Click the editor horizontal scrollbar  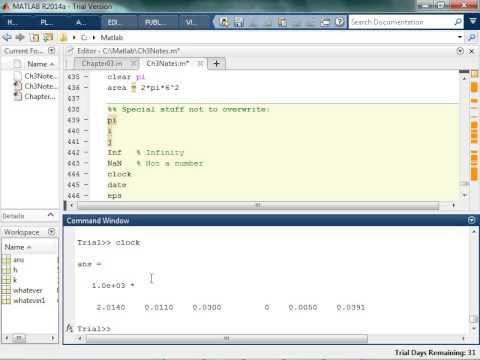[x=258, y=205]
